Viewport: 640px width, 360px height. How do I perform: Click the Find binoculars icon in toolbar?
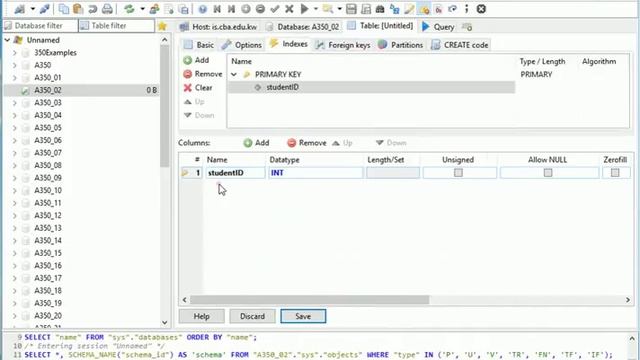(380, 9)
